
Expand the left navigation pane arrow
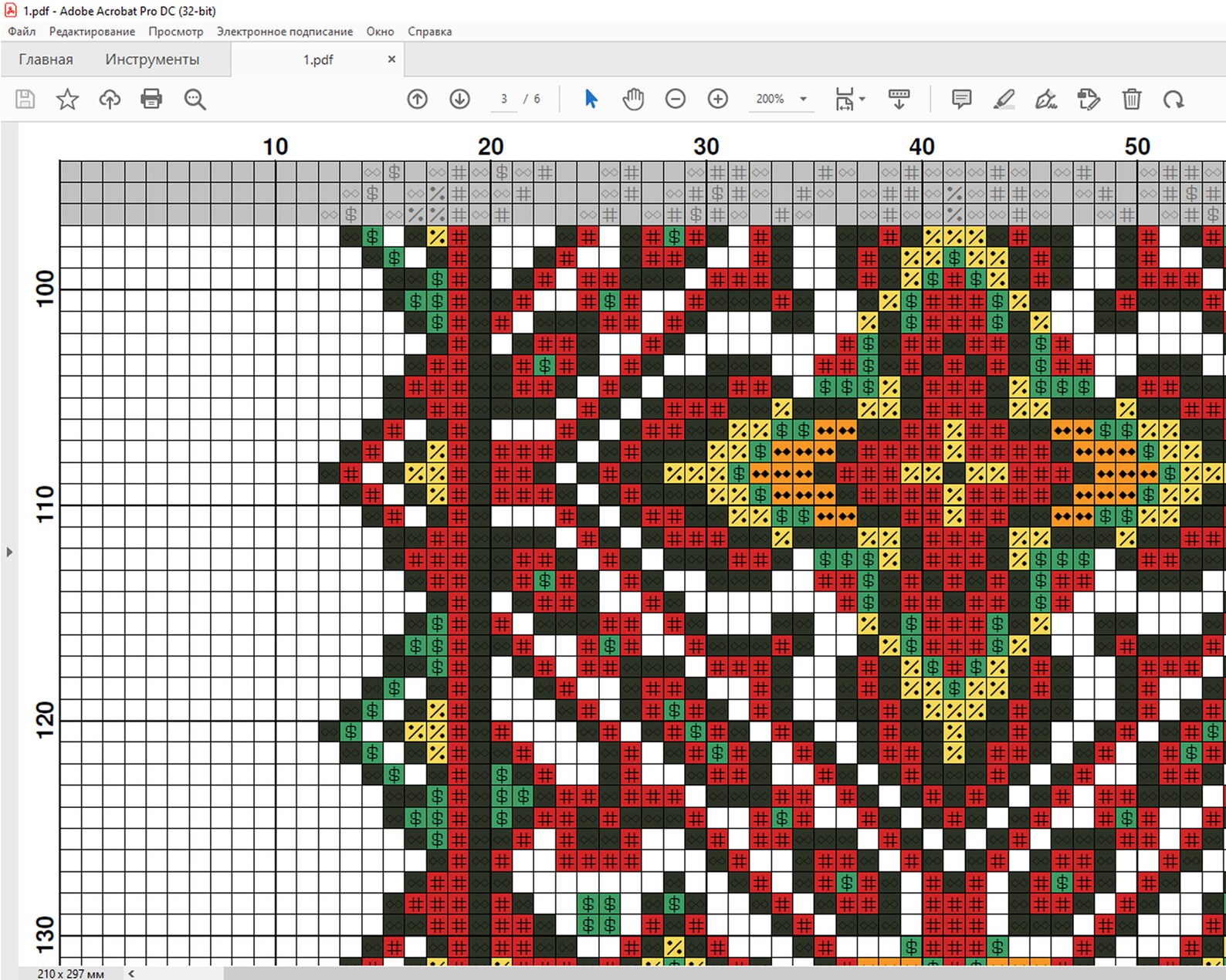coord(9,552)
